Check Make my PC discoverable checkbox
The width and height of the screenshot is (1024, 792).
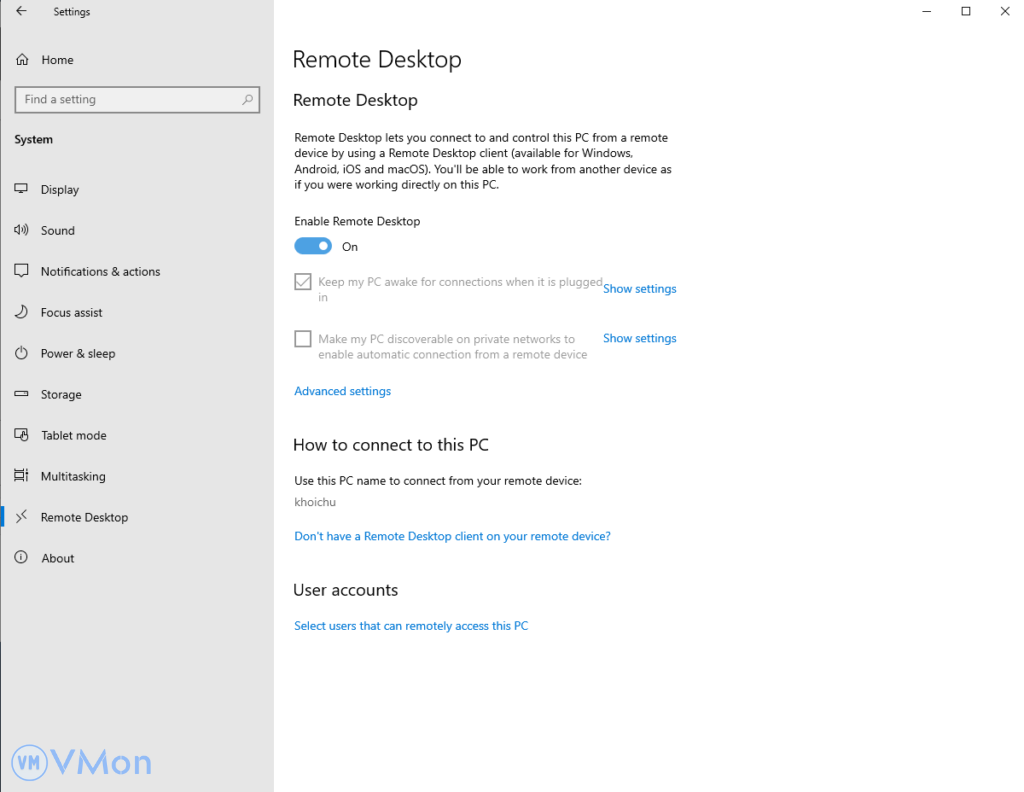point(303,339)
